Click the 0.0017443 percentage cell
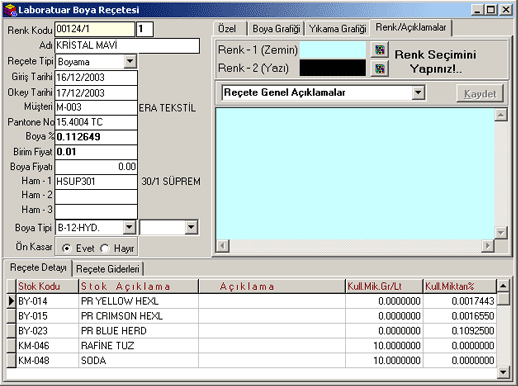 coord(460,301)
